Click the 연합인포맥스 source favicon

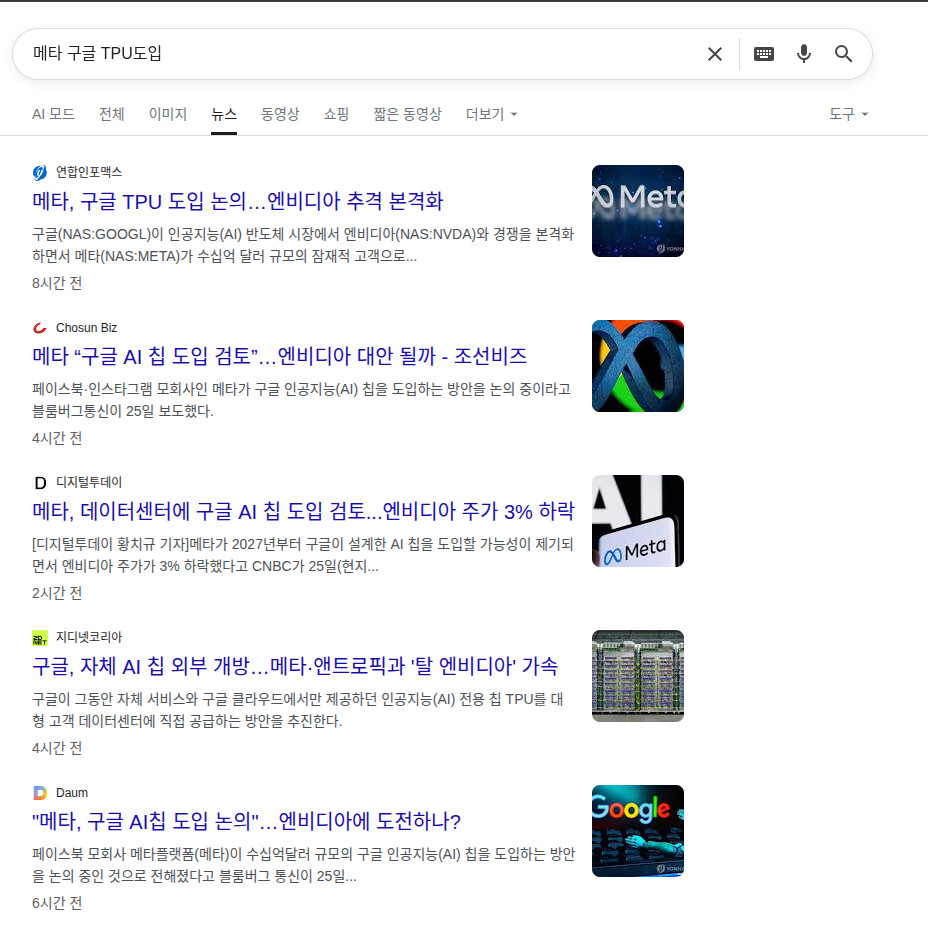[x=40, y=173]
